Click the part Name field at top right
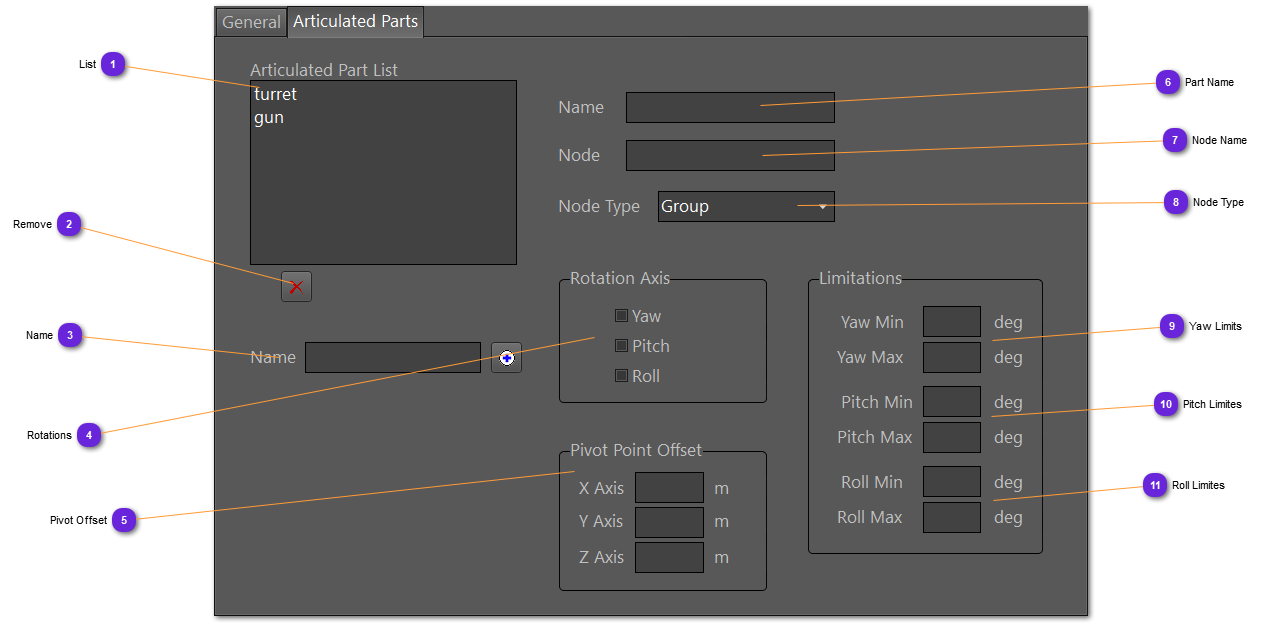The image size is (1264, 626). pos(730,108)
